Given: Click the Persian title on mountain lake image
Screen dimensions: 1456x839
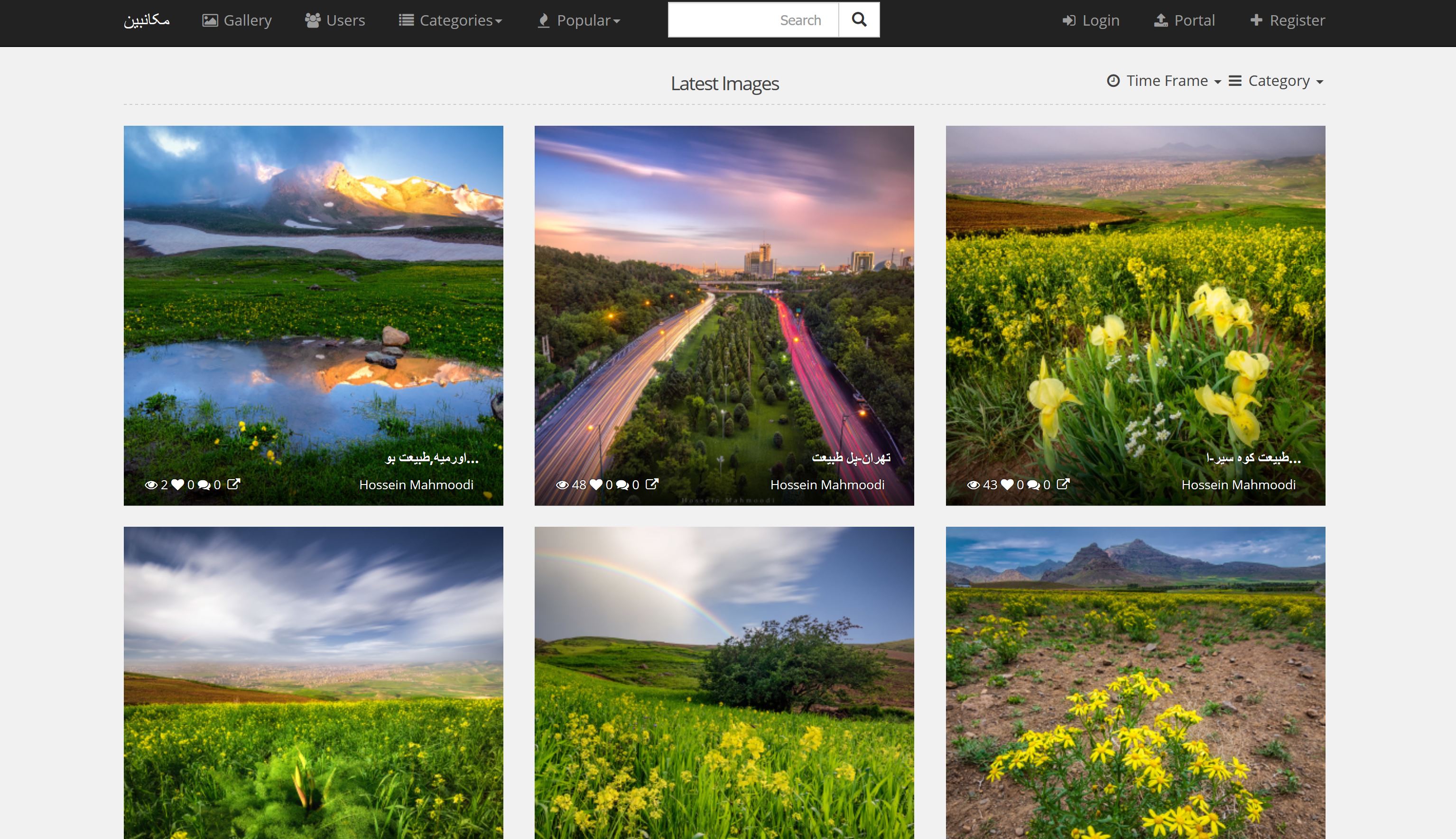Looking at the screenshot, I should (x=432, y=457).
